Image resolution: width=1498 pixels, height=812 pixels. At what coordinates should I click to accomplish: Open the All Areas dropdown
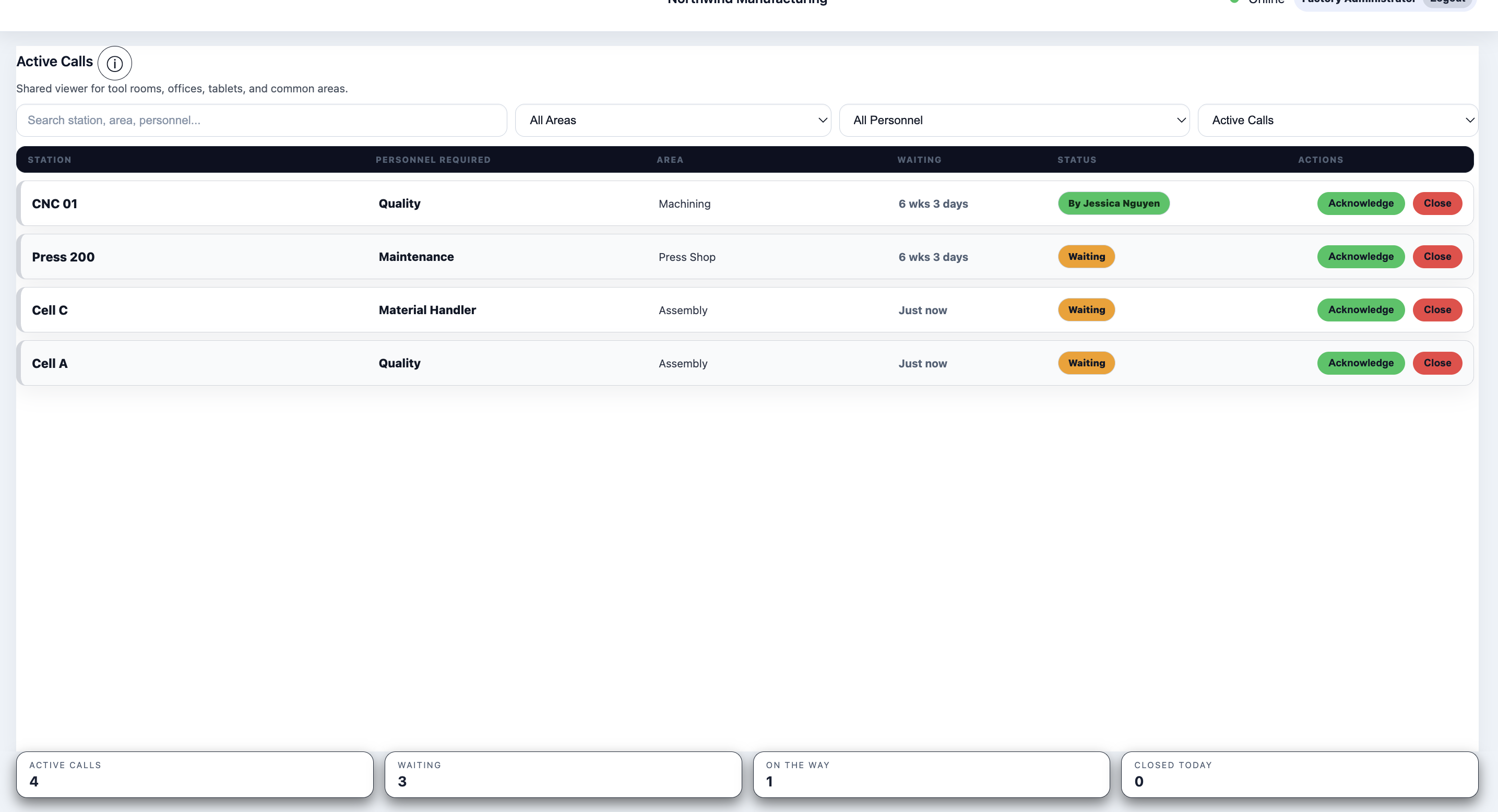(x=673, y=121)
